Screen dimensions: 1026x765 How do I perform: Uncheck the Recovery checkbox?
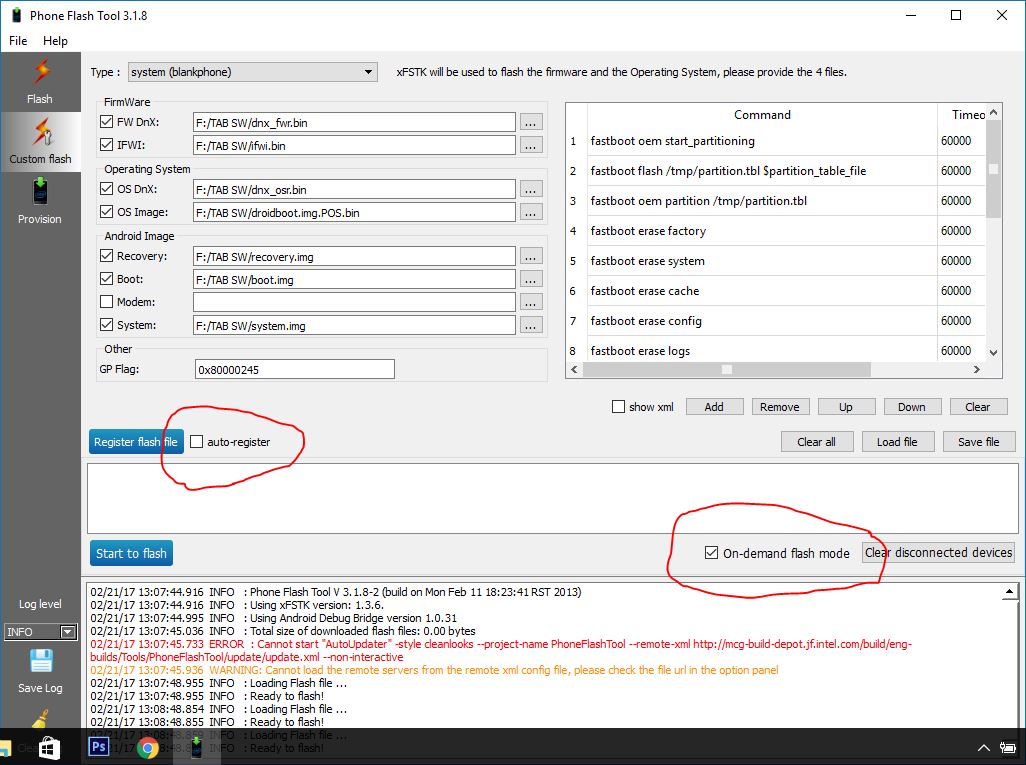pos(107,256)
